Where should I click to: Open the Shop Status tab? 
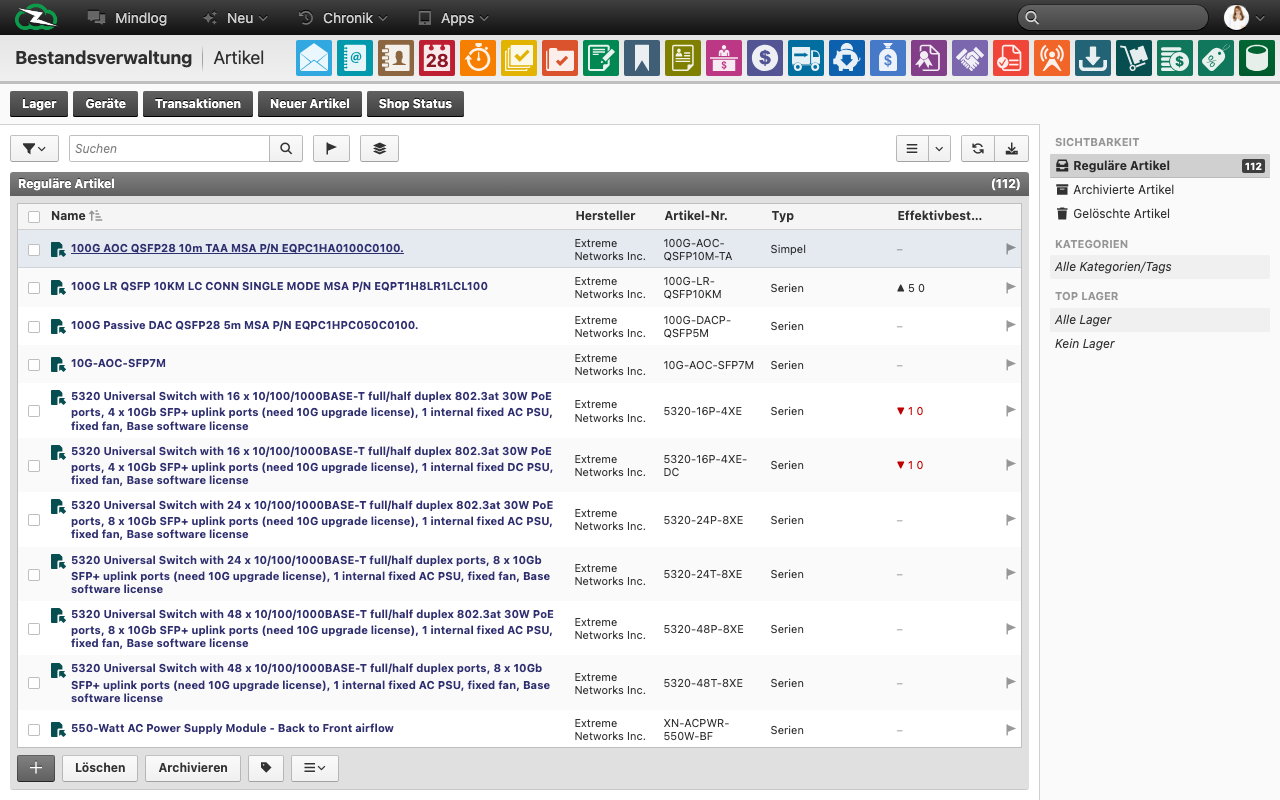(415, 104)
